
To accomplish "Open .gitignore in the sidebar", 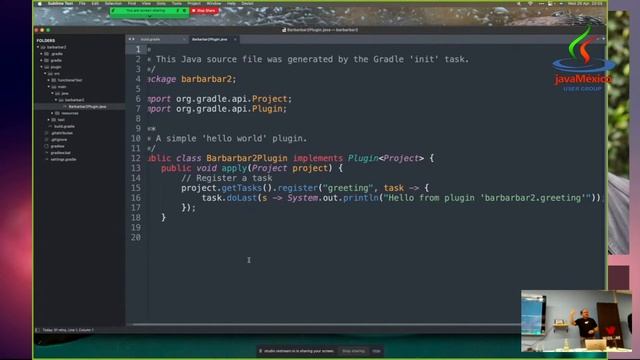I will tap(59, 140).
